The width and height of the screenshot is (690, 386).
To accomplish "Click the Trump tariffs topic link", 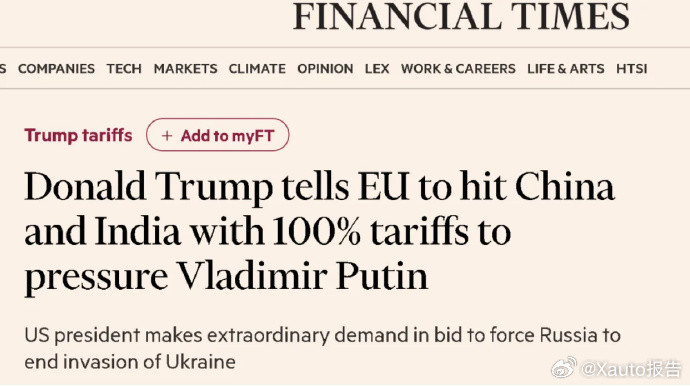I will (x=78, y=135).
